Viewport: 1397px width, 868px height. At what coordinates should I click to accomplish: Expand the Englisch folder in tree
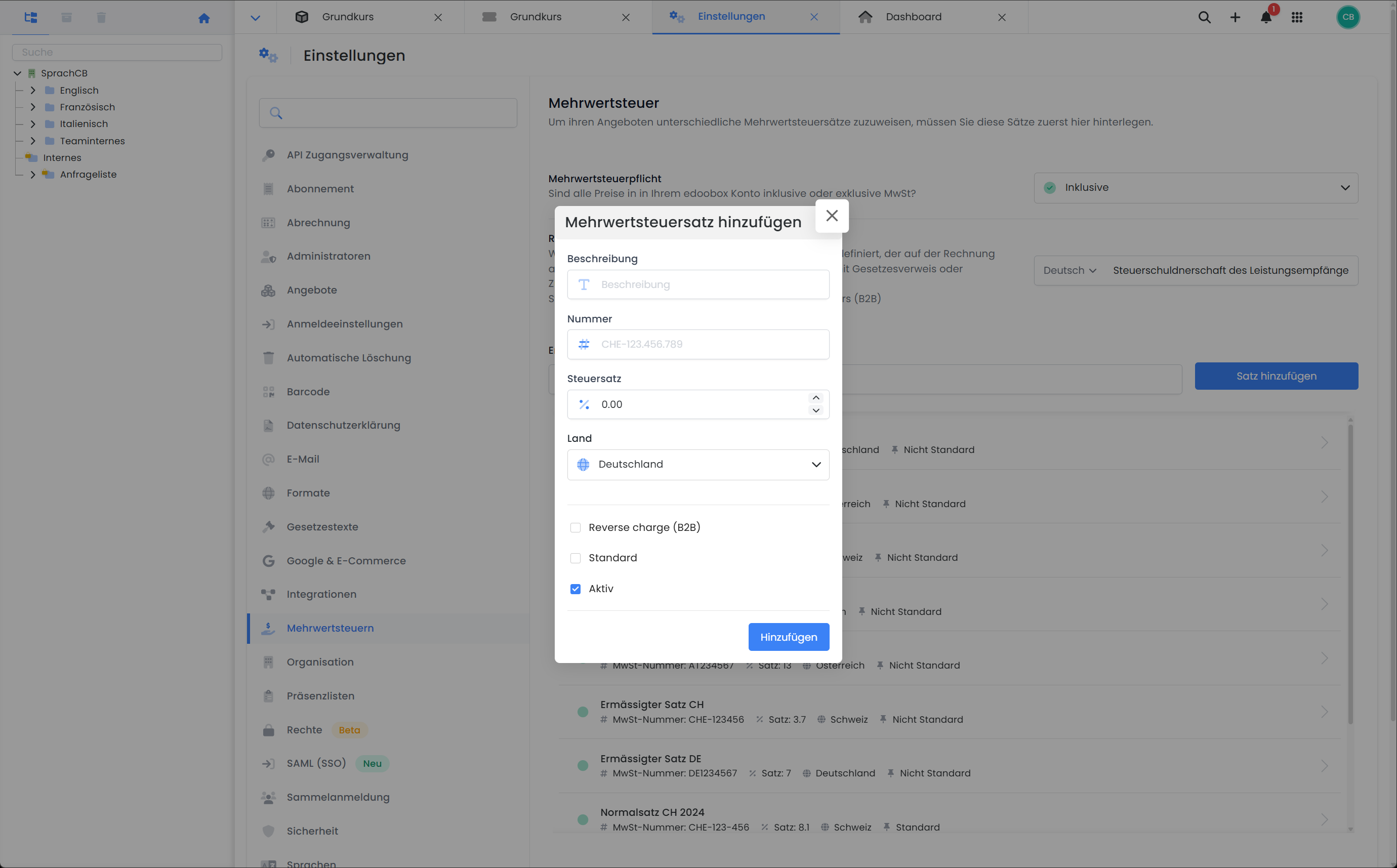coord(33,90)
